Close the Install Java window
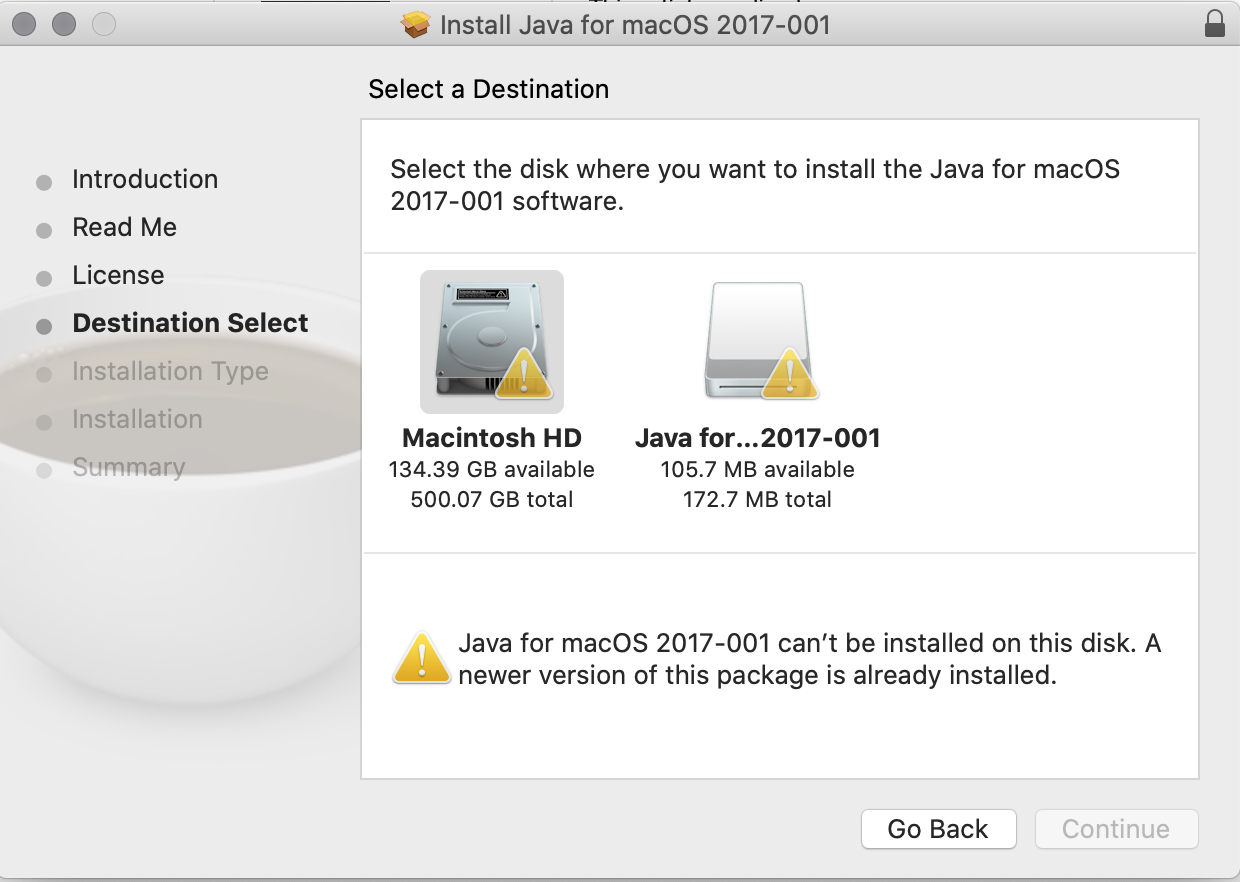Image resolution: width=1240 pixels, height=882 pixels. click(x=25, y=24)
